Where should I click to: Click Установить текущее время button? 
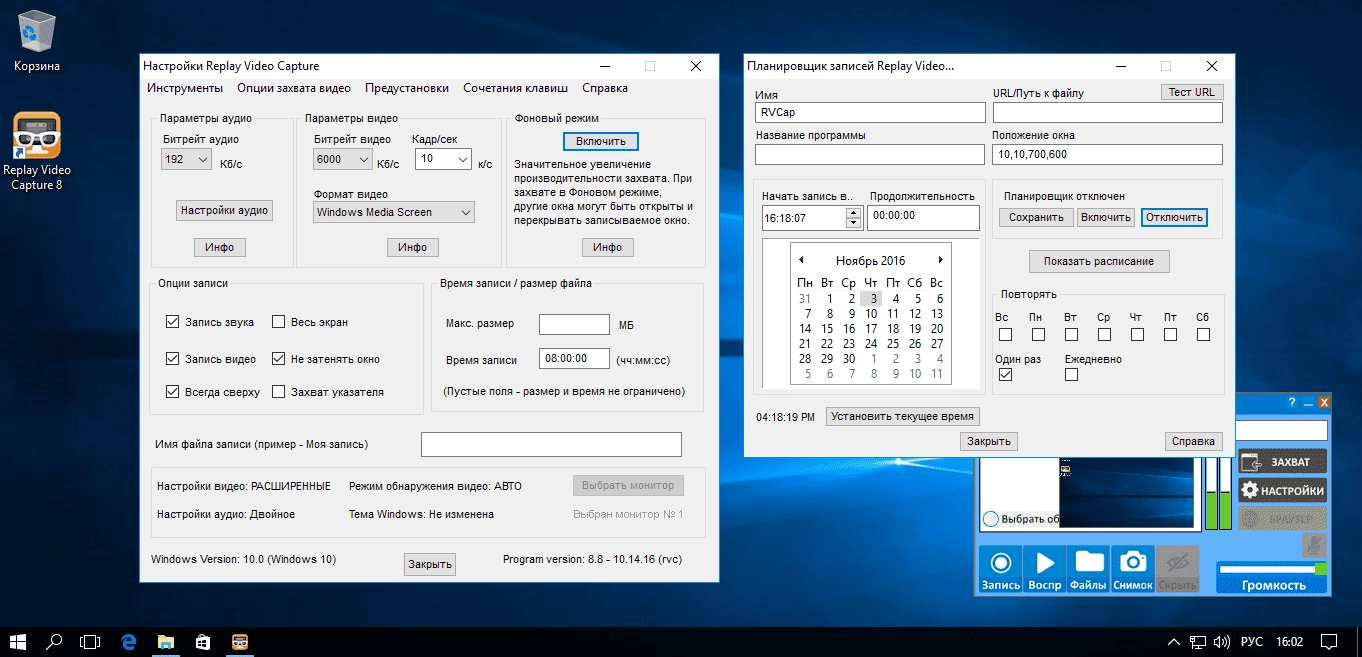pyautogui.click(x=904, y=416)
